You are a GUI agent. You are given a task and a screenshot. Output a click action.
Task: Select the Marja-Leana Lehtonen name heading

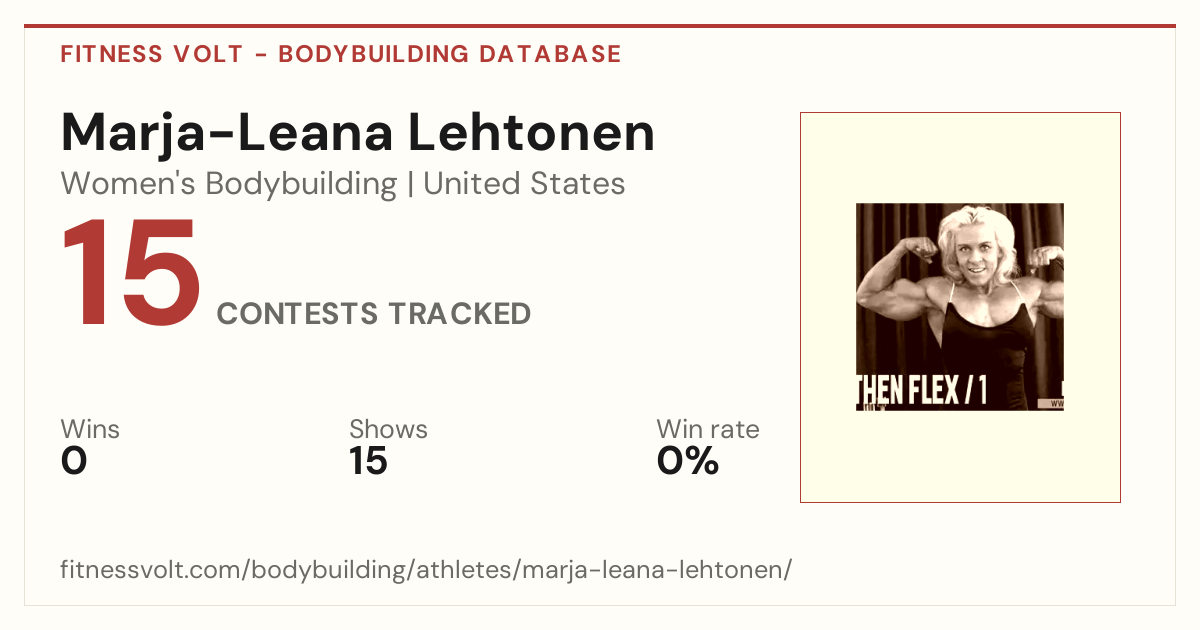358,132
